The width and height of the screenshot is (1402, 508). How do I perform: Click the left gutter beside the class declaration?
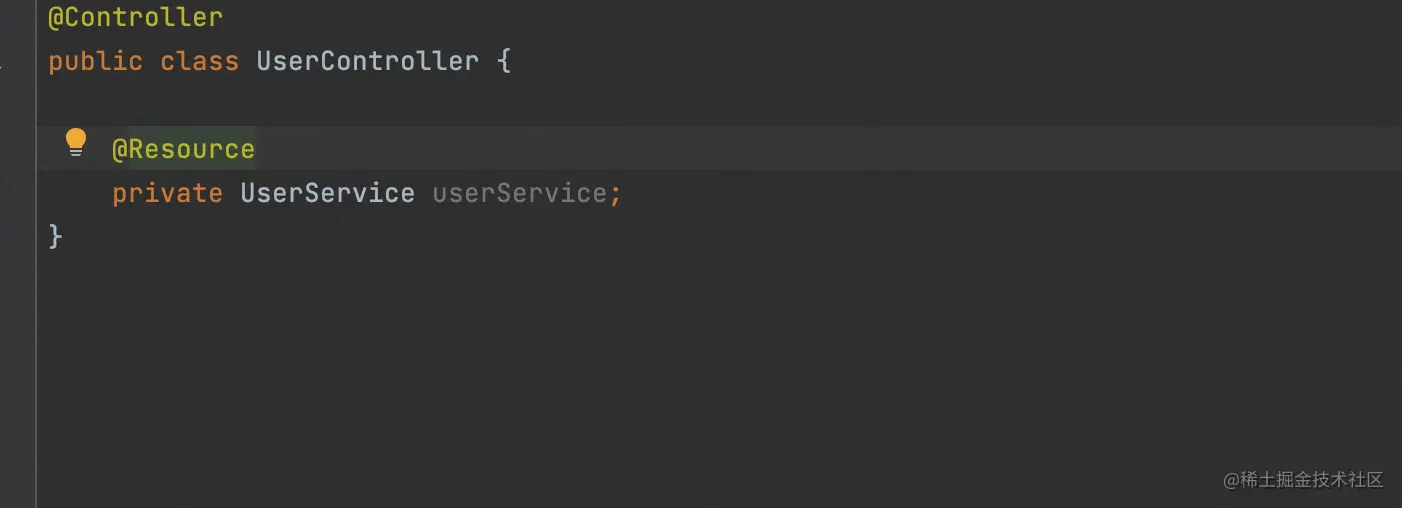click(17, 61)
